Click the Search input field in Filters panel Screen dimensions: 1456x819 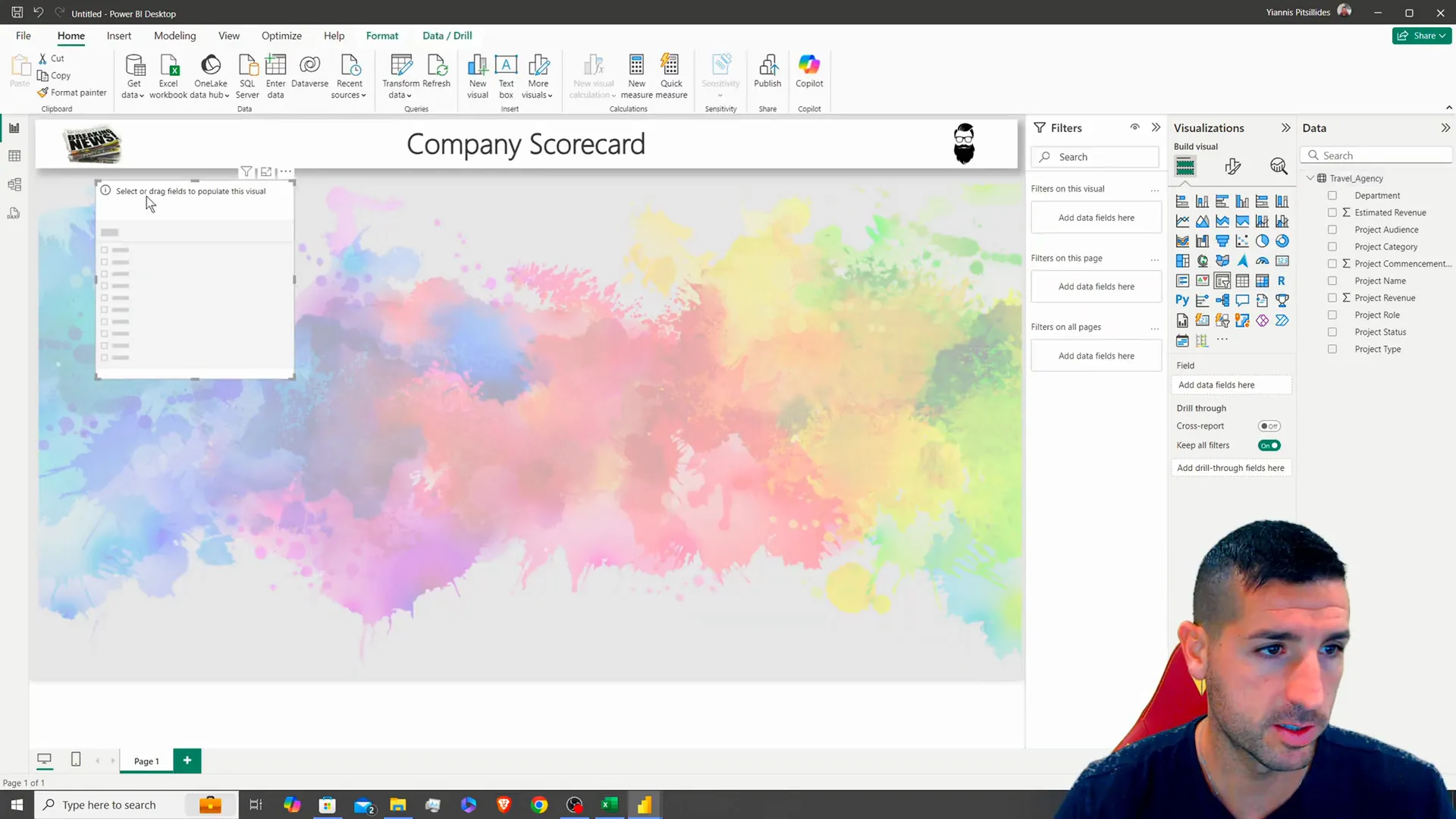click(1098, 156)
